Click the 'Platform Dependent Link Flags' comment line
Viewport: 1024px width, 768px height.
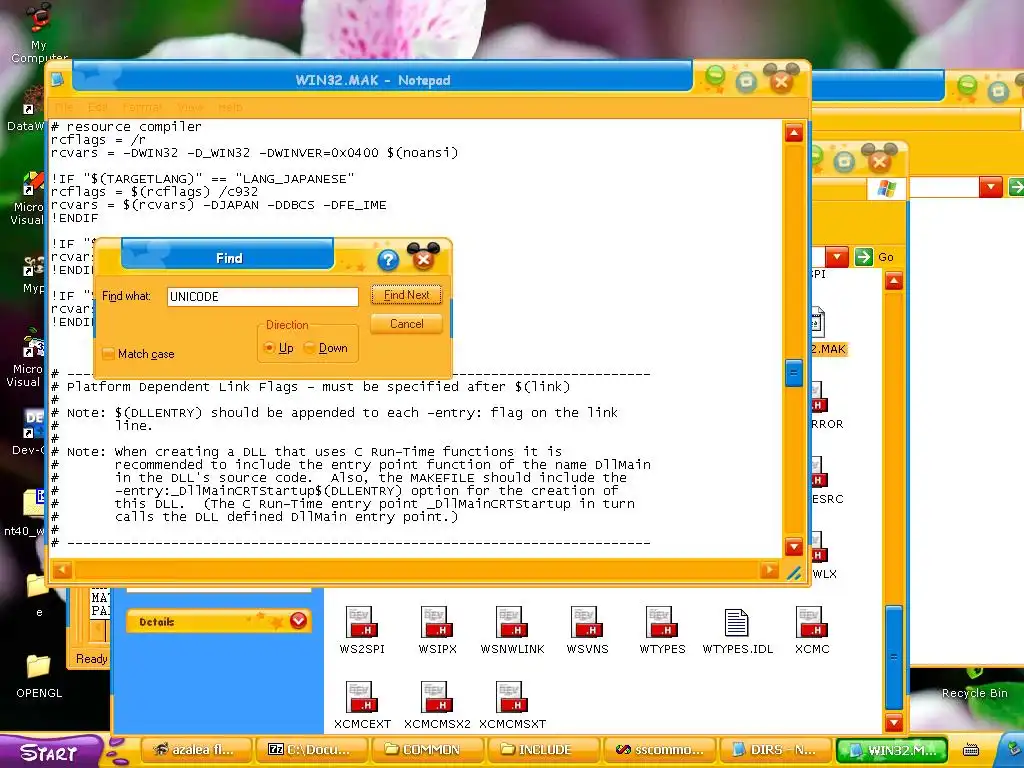point(311,387)
